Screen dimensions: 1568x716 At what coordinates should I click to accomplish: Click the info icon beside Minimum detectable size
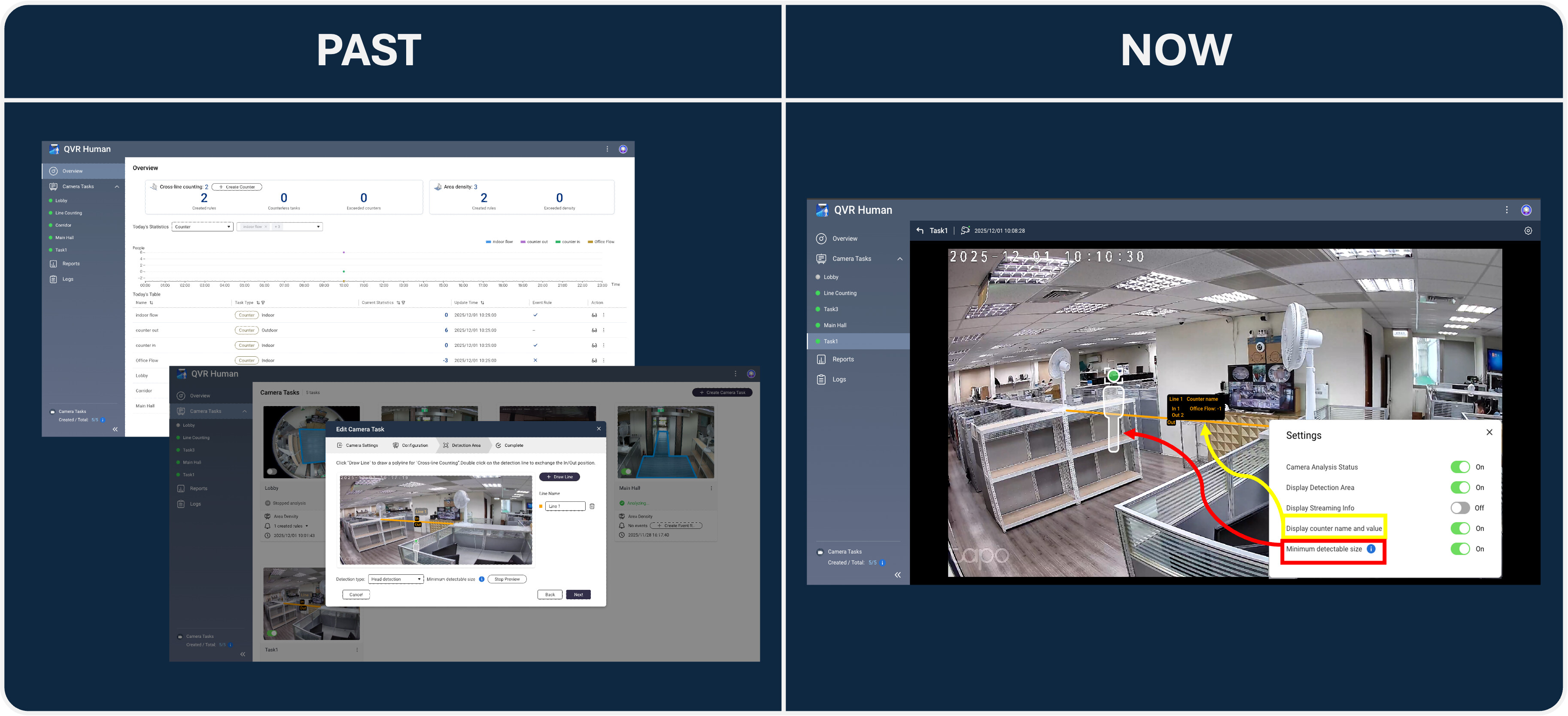(1371, 549)
